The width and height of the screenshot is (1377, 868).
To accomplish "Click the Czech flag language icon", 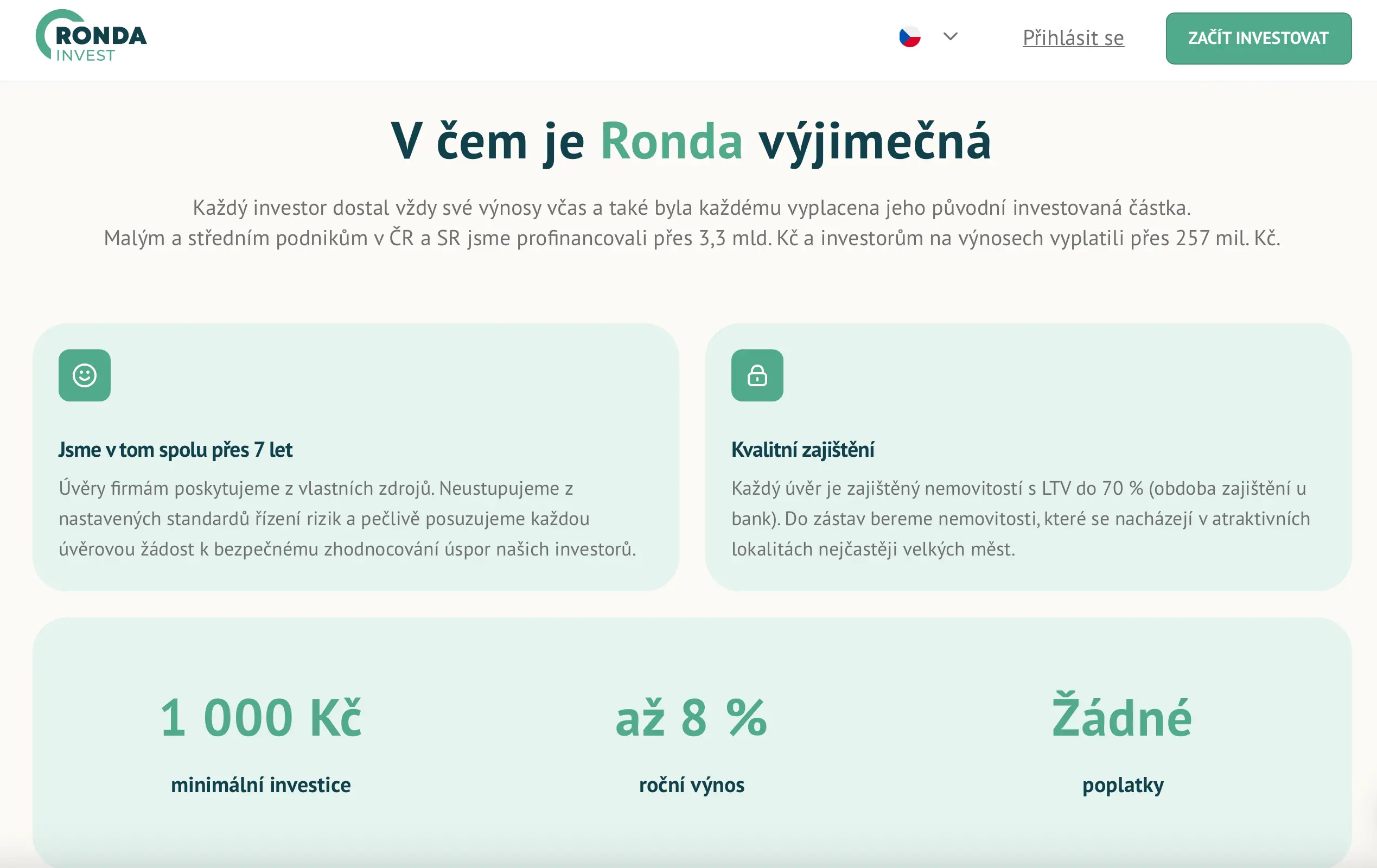I will click(x=909, y=37).
